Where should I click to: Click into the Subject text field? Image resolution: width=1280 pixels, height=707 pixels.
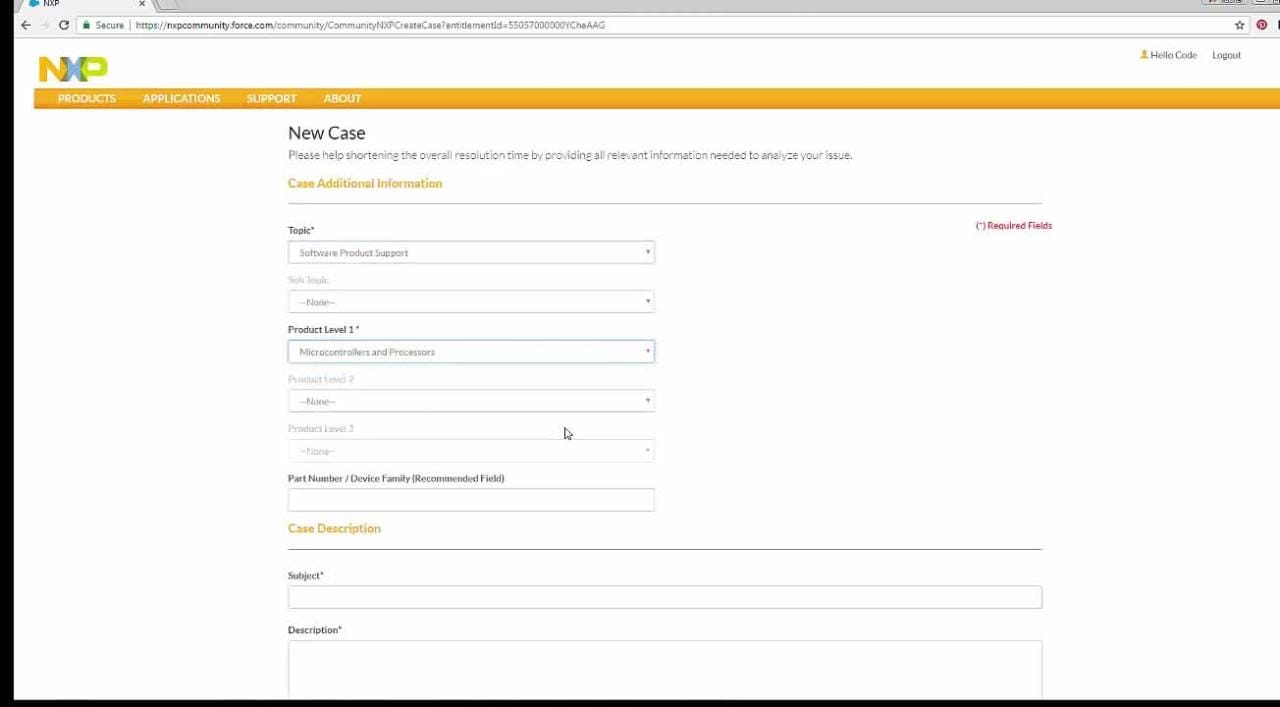click(664, 597)
